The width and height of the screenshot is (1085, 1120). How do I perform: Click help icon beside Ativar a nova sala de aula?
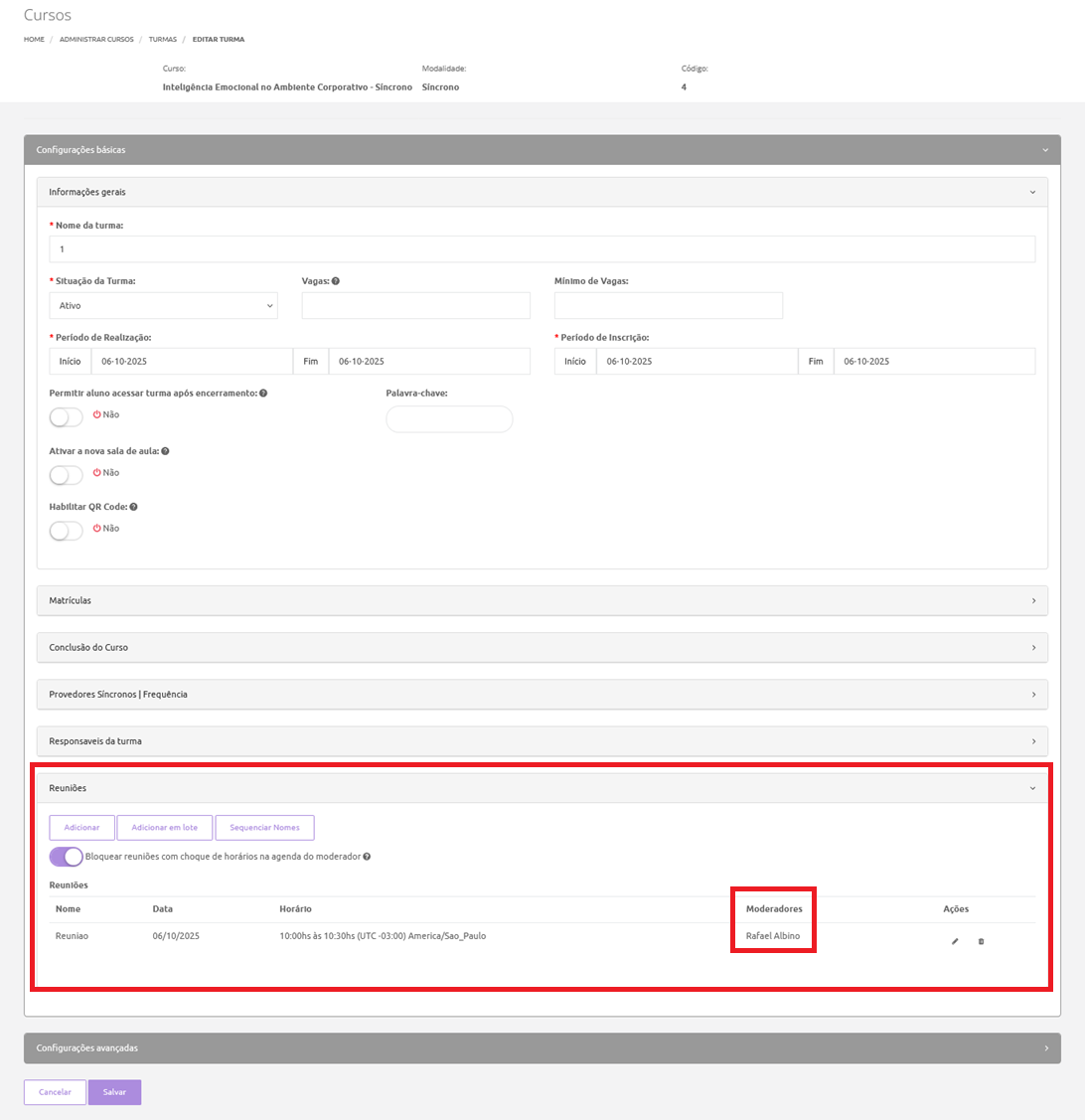point(165,451)
